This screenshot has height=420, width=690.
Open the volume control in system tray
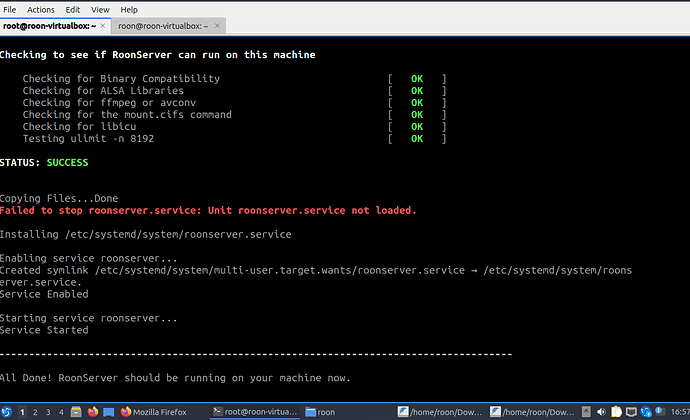[x=599, y=411]
